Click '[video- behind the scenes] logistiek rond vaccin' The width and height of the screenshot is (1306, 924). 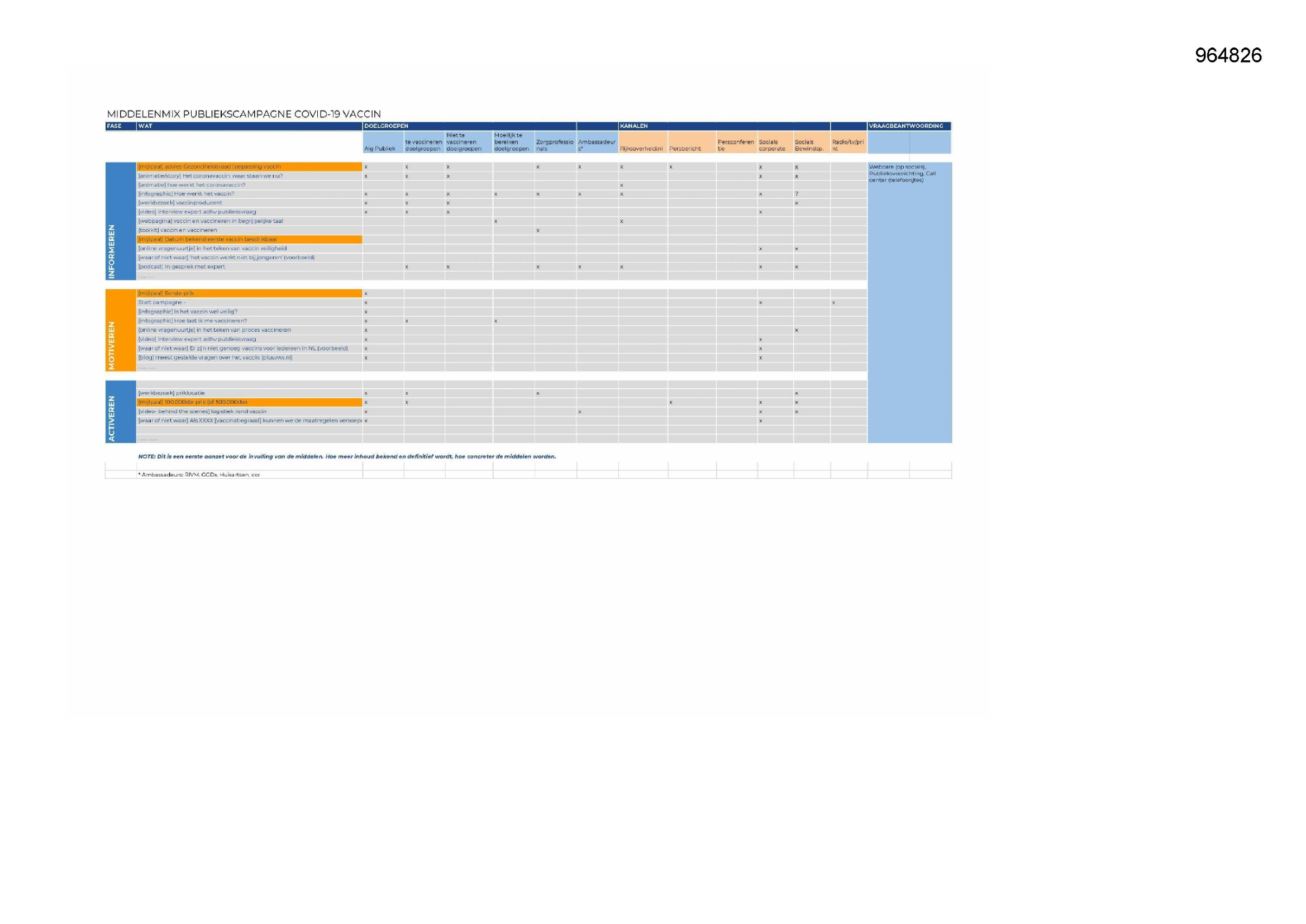click(249, 411)
